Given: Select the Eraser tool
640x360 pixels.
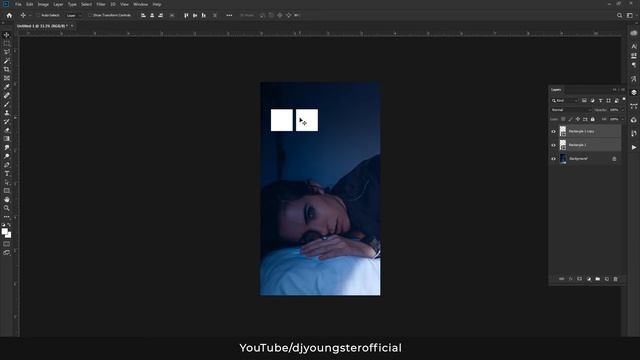Looking at the screenshot, I should tap(7, 130).
